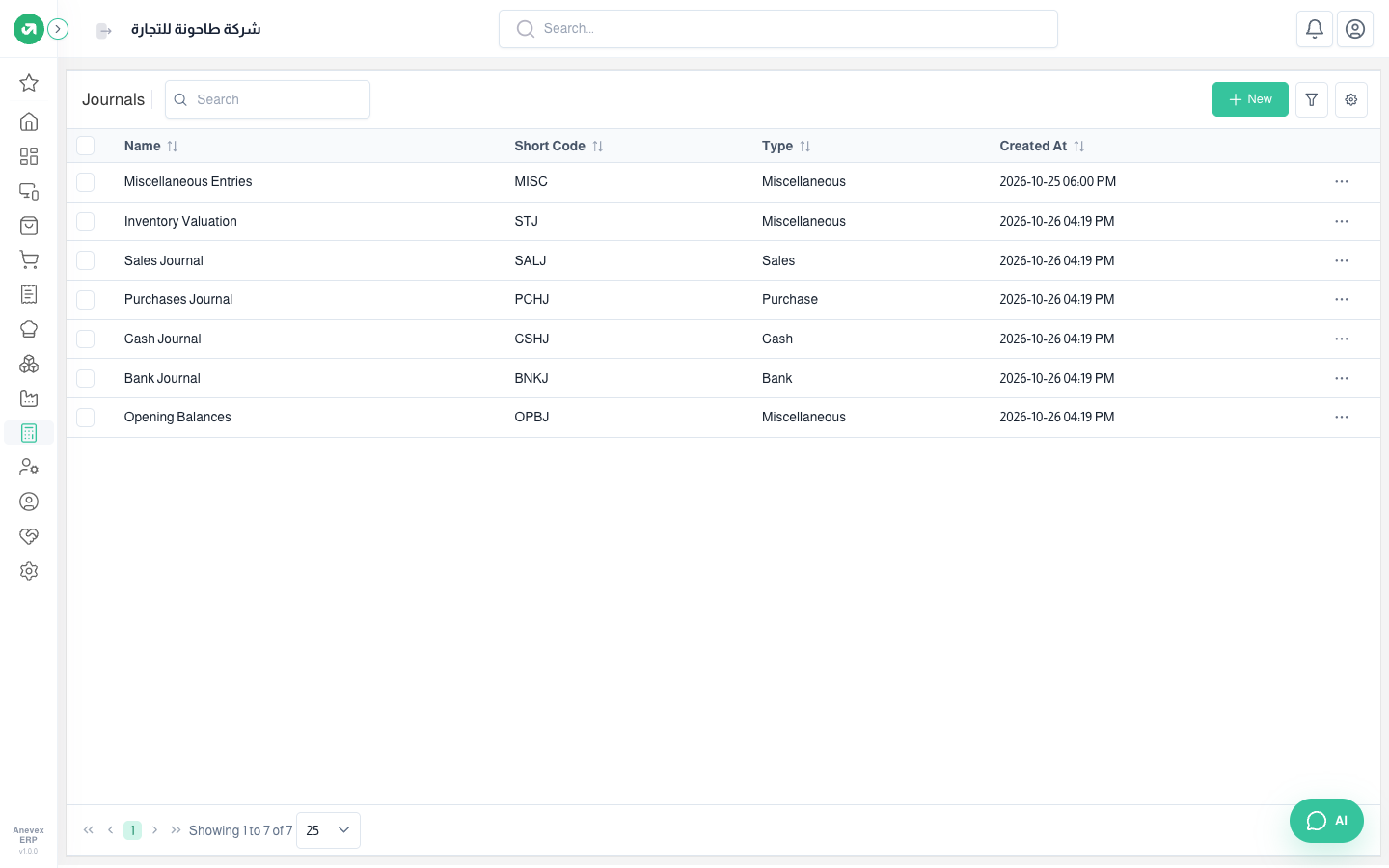Open the inventory boxes icon in sidebar
The width and height of the screenshot is (1389, 868).
[x=29, y=364]
